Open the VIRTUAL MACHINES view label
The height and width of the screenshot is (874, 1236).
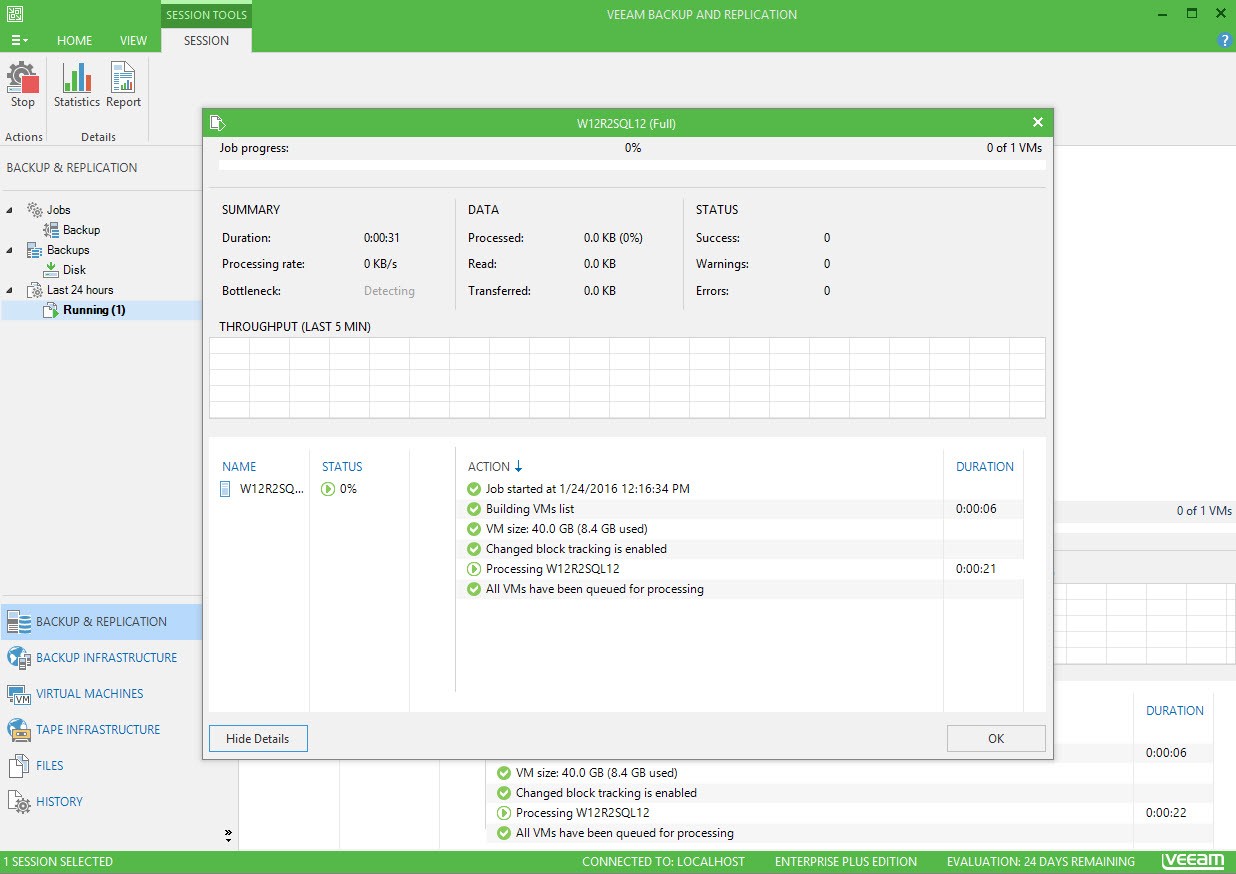pyautogui.click(x=90, y=694)
